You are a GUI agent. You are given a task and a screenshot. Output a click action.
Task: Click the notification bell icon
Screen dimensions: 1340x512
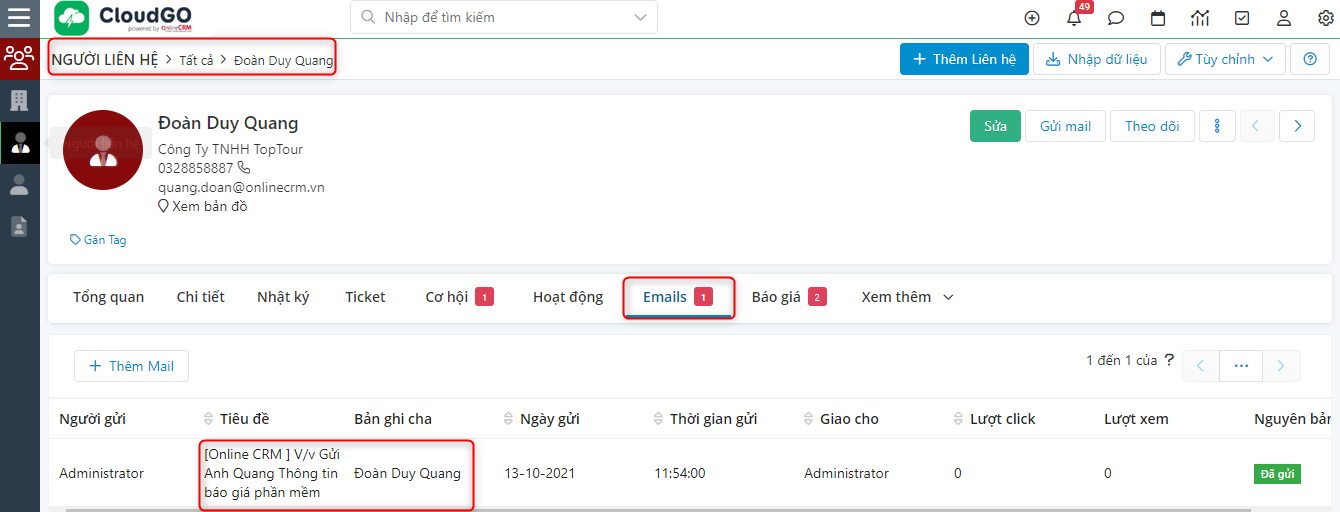click(x=1075, y=18)
